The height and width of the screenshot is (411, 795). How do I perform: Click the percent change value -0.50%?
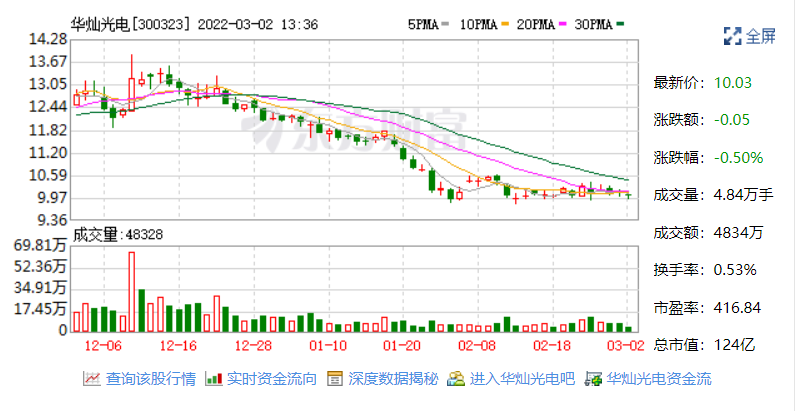[738, 158]
